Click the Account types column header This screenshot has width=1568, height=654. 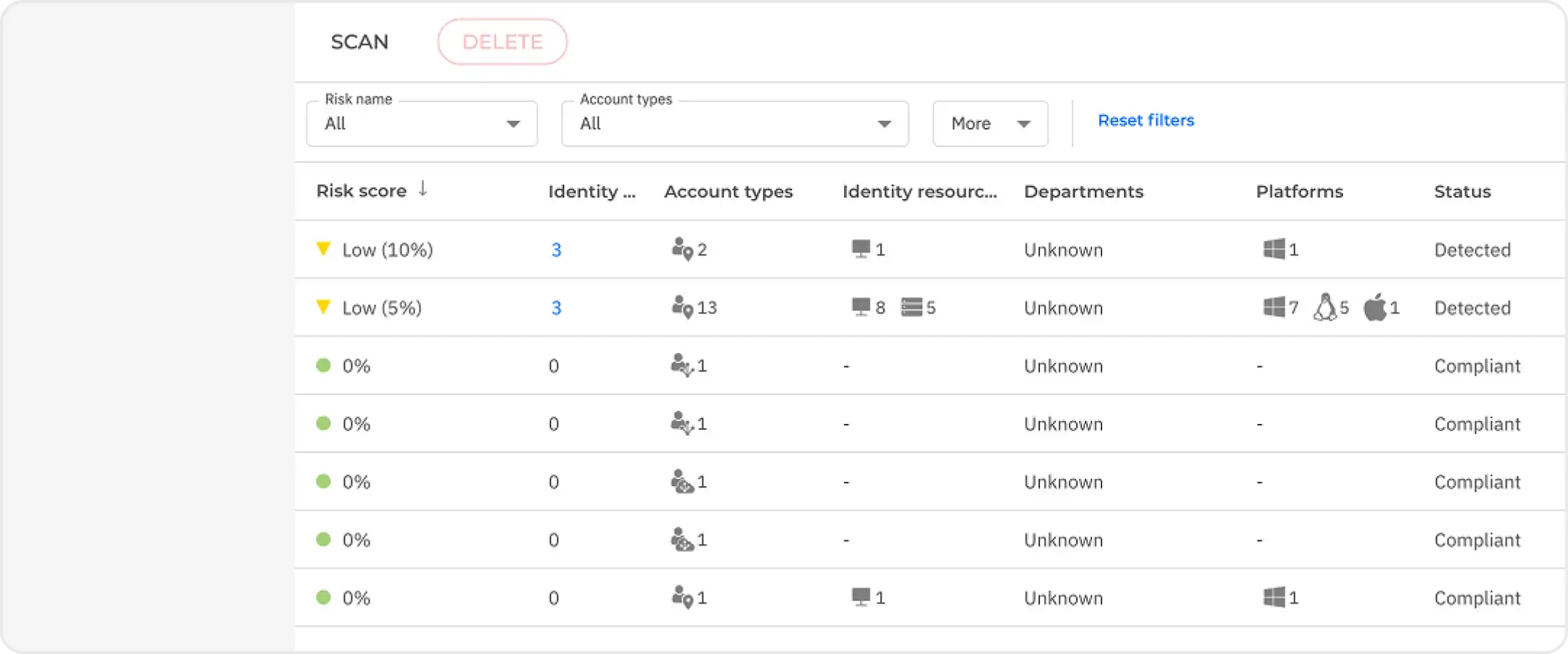pyautogui.click(x=728, y=192)
